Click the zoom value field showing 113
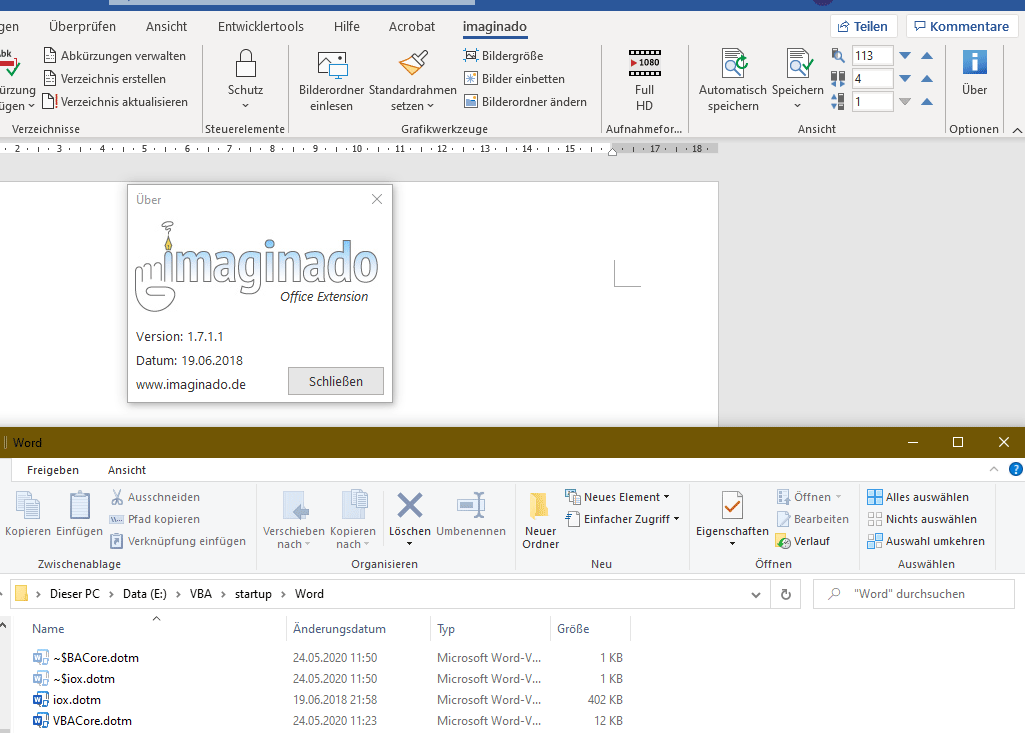Screen dimensions: 1025x733 pyautogui.click(x=873, y=56)
